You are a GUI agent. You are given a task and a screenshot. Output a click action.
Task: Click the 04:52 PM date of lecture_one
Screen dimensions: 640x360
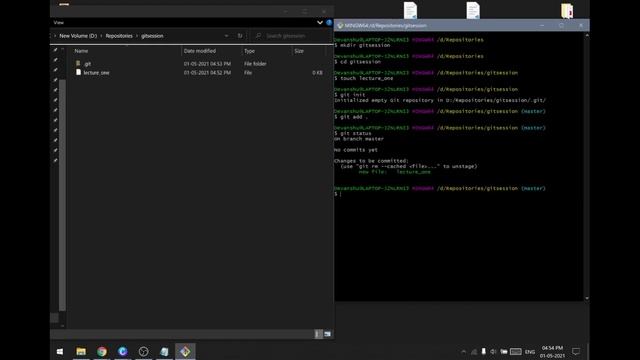[207, 73]
